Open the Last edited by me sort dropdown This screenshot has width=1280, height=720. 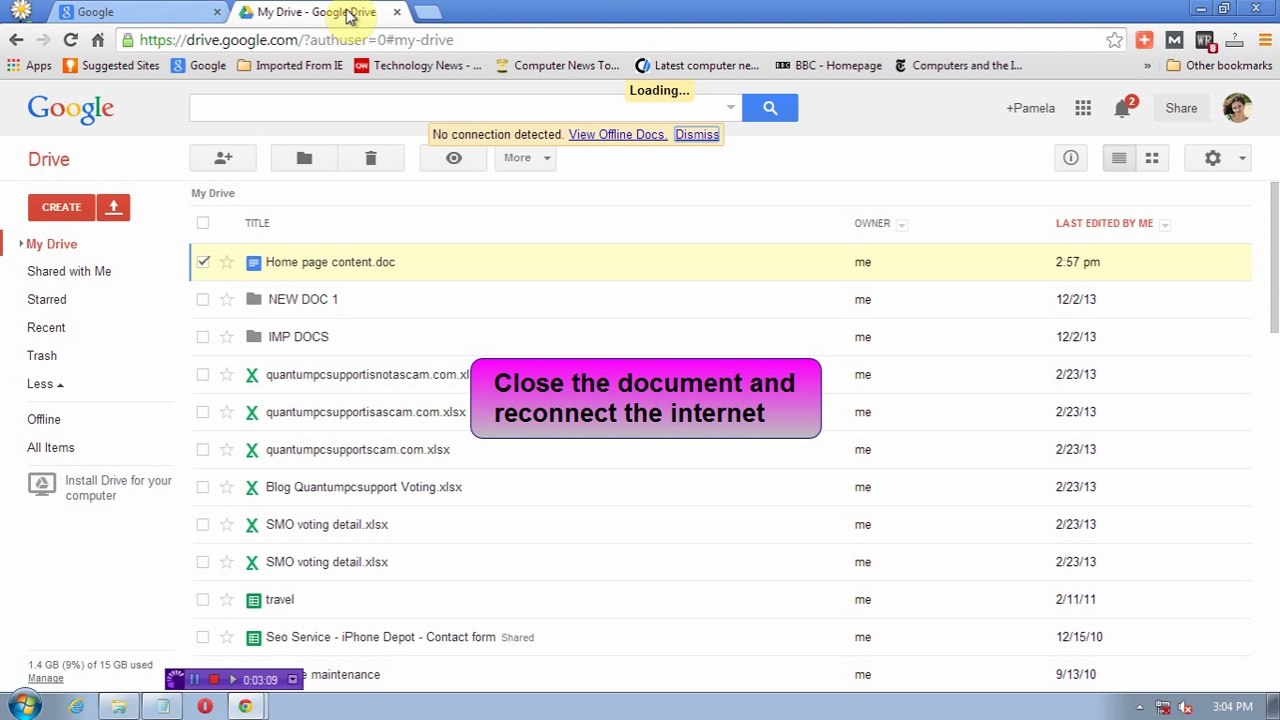[1164, 224]
